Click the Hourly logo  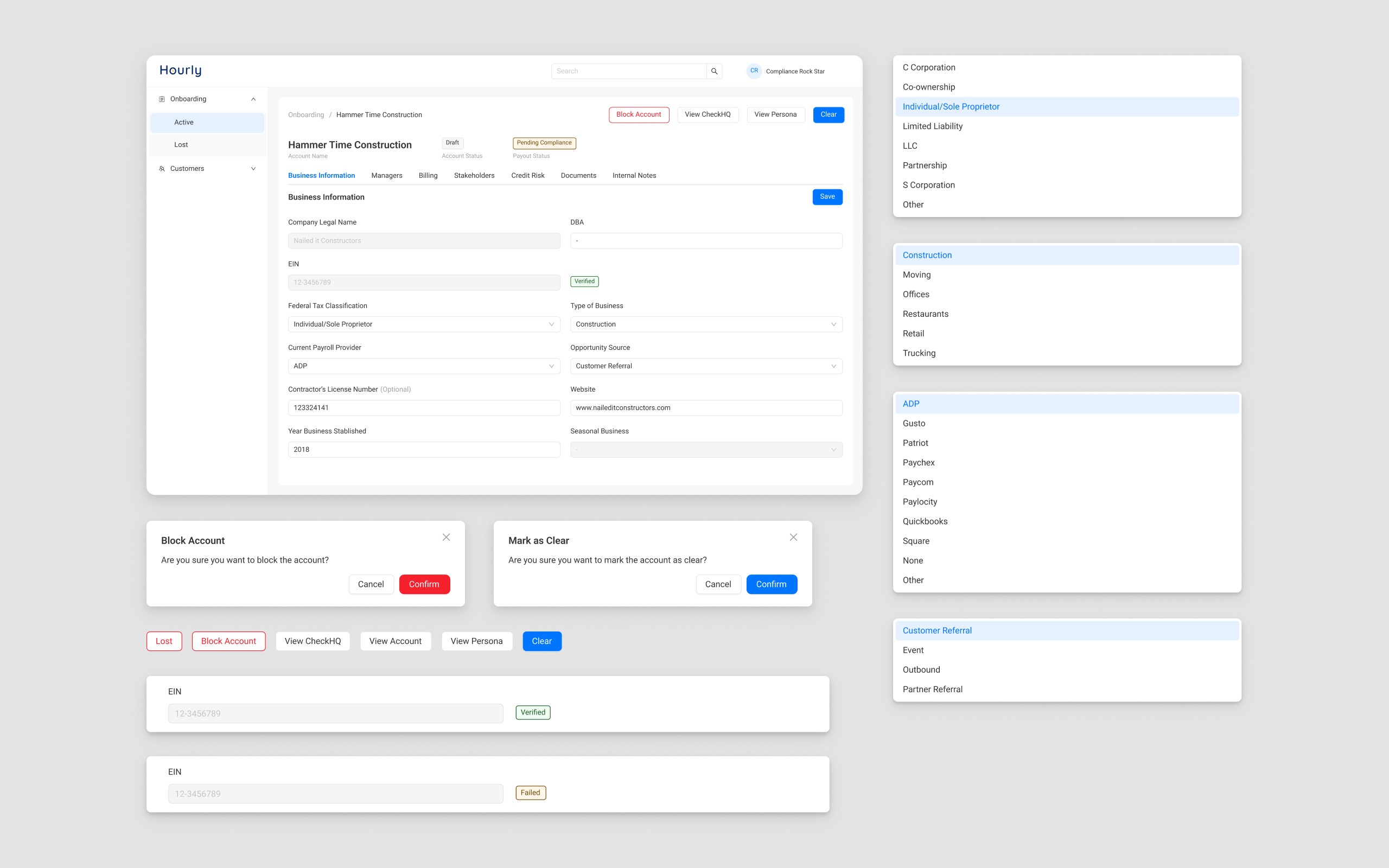tap(180, 71)
